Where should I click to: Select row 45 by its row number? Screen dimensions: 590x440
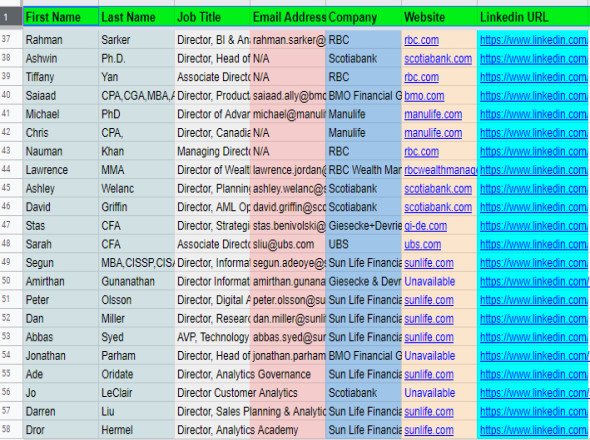(x=6, y=187)
